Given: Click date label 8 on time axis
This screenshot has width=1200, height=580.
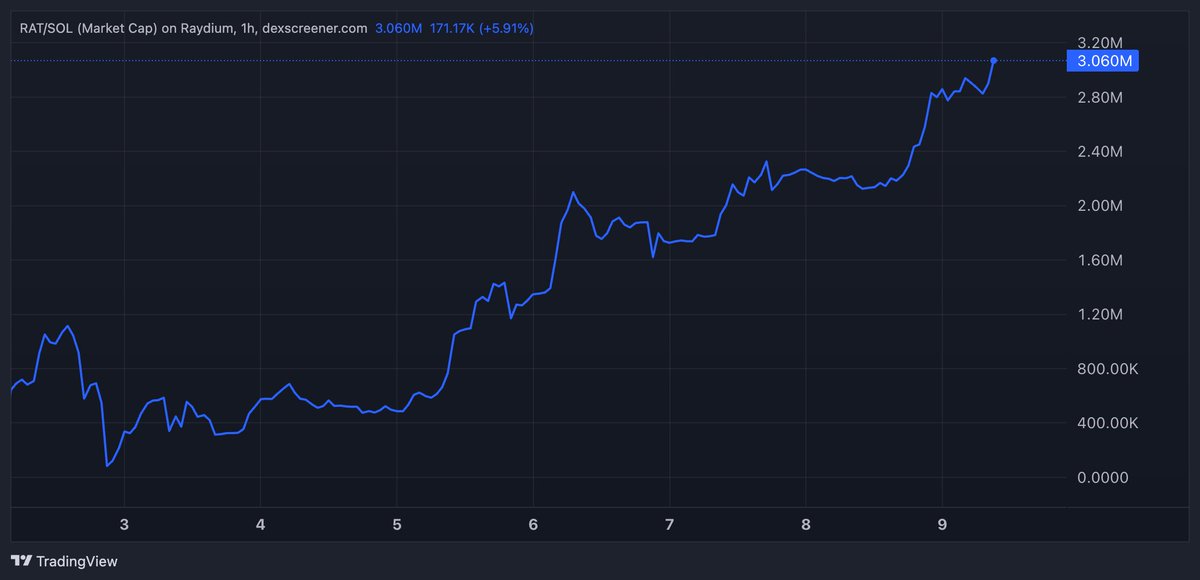Looking at the screenshot, I should 806,524.
